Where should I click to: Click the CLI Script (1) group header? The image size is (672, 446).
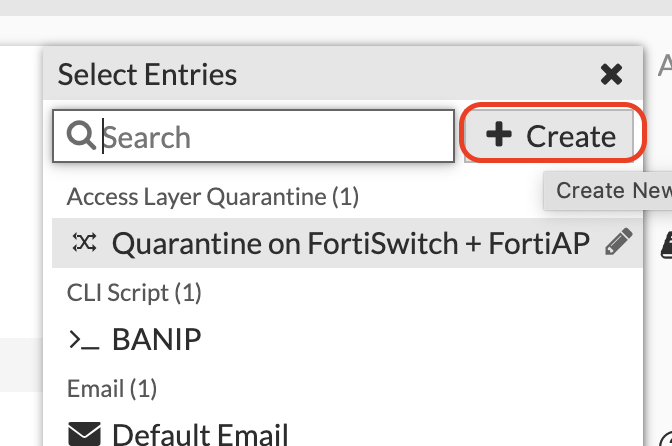tap(134, 293)
